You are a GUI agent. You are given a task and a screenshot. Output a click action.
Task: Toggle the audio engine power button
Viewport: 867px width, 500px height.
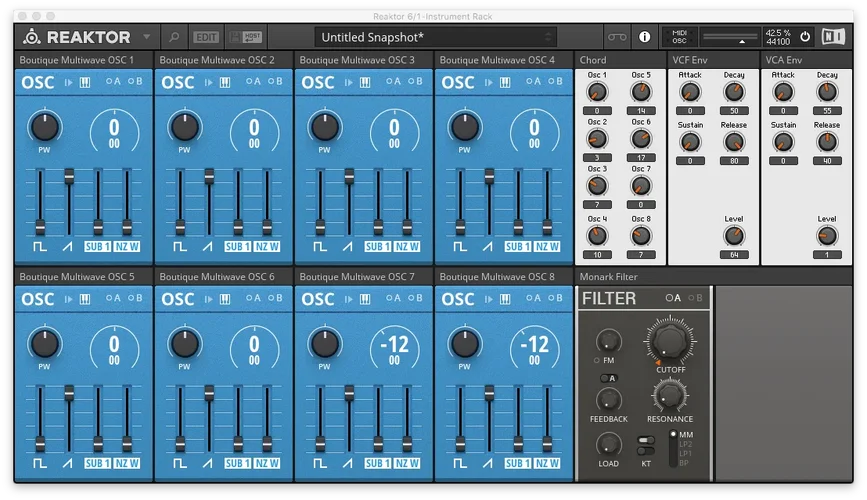point(805,37)
